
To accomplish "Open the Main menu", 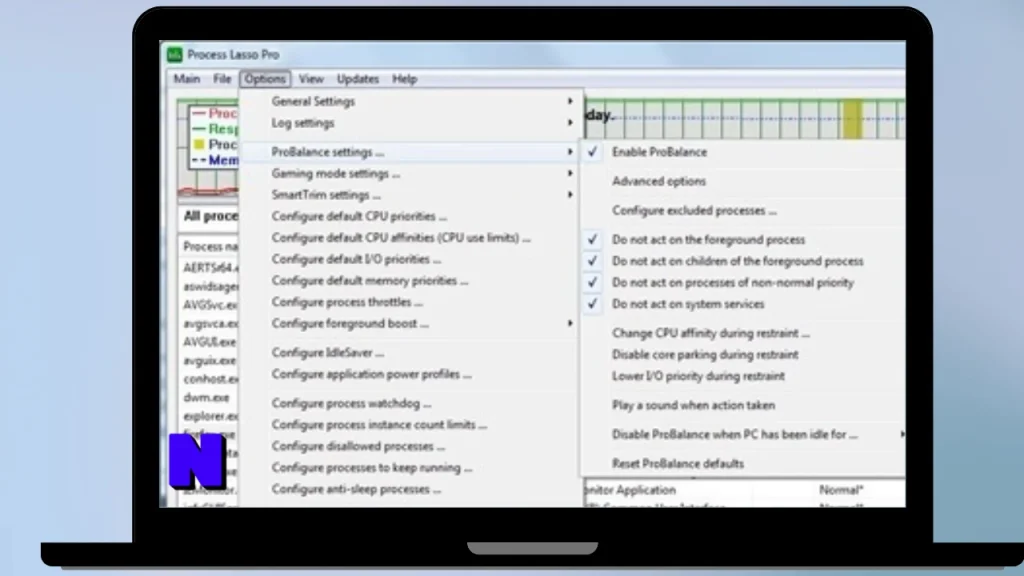I will [x=187, y=79].
